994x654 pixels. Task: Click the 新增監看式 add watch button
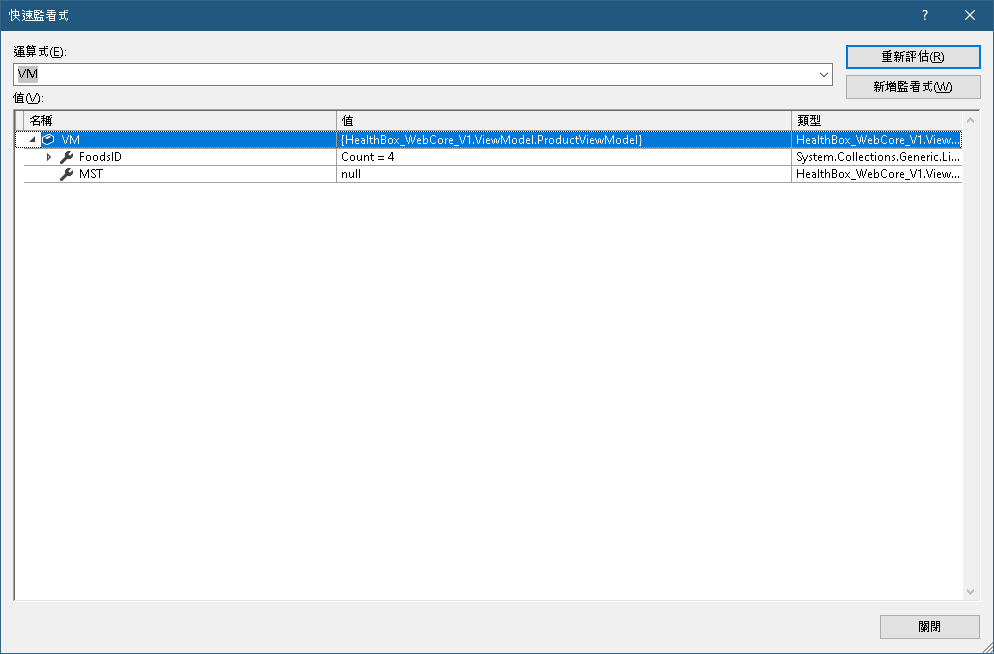[913, 87]
